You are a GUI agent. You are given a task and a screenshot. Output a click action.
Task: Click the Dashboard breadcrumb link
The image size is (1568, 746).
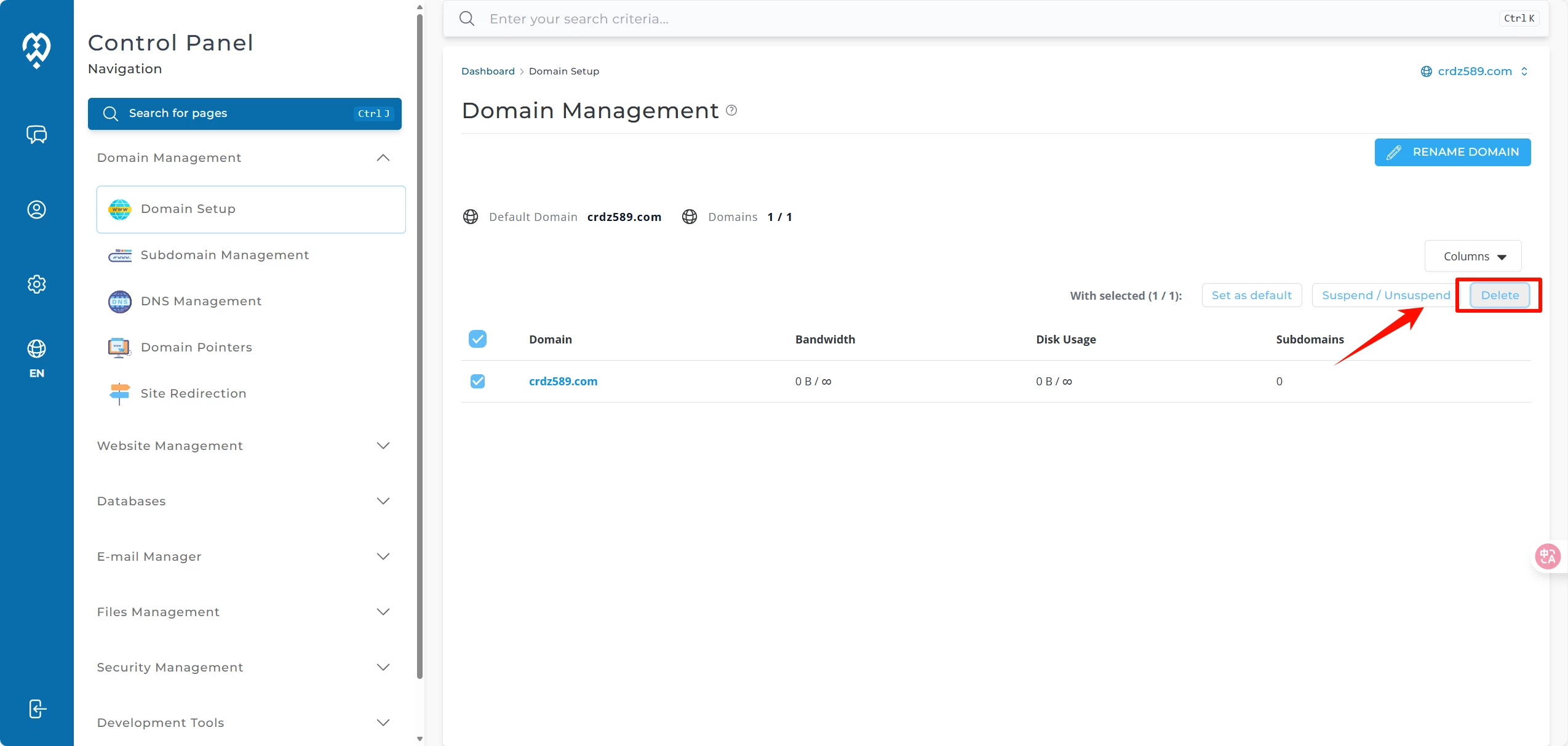[x=488, y=71]
